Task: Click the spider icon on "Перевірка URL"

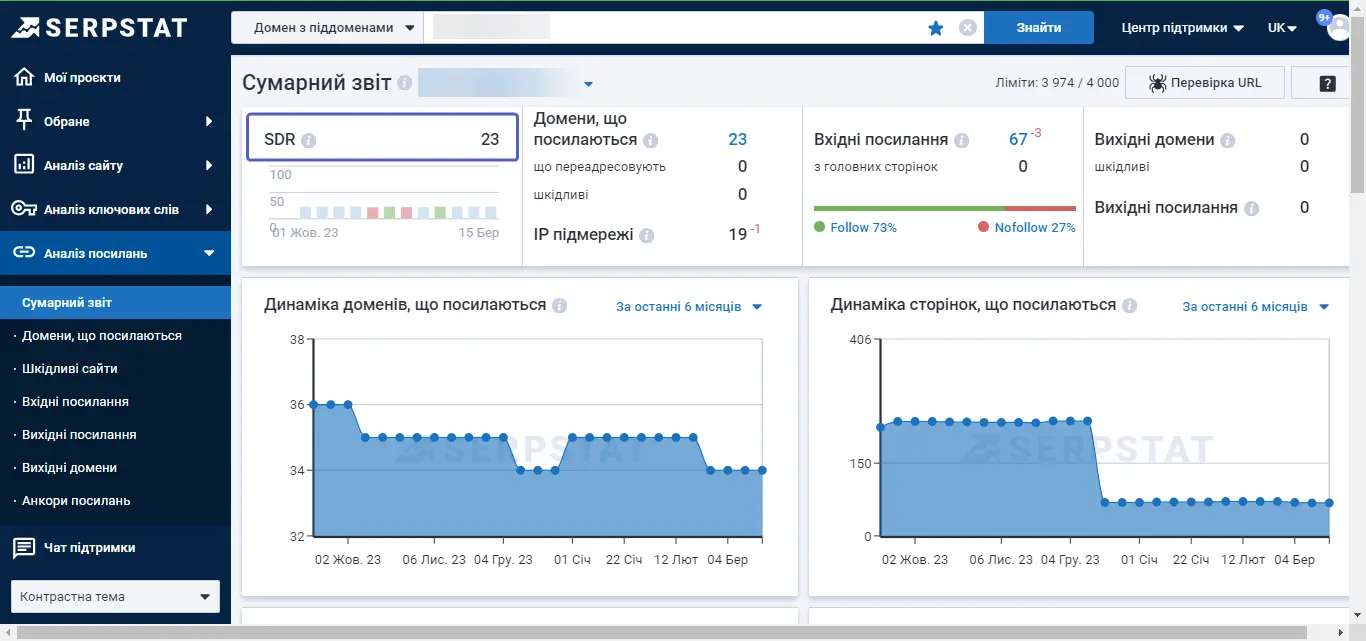Action: pos(1159,82)
